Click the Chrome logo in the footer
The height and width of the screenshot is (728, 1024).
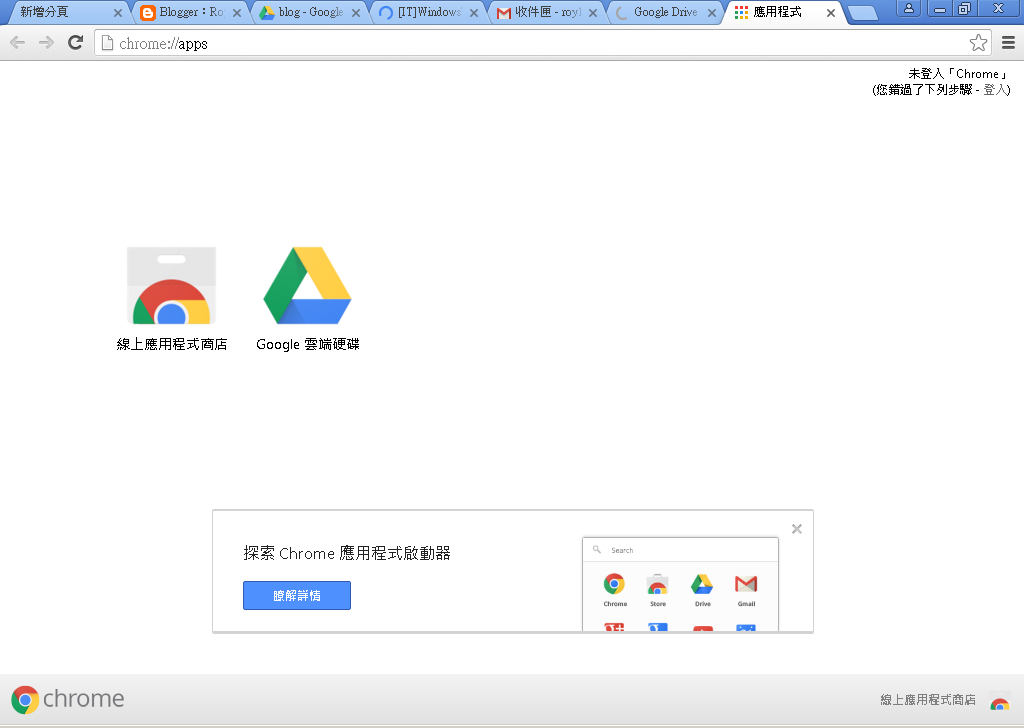(67, 699)
